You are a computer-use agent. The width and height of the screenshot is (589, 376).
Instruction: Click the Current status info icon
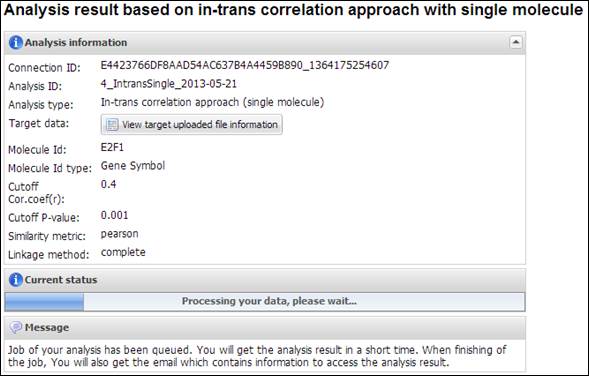(x=15, y=280)
